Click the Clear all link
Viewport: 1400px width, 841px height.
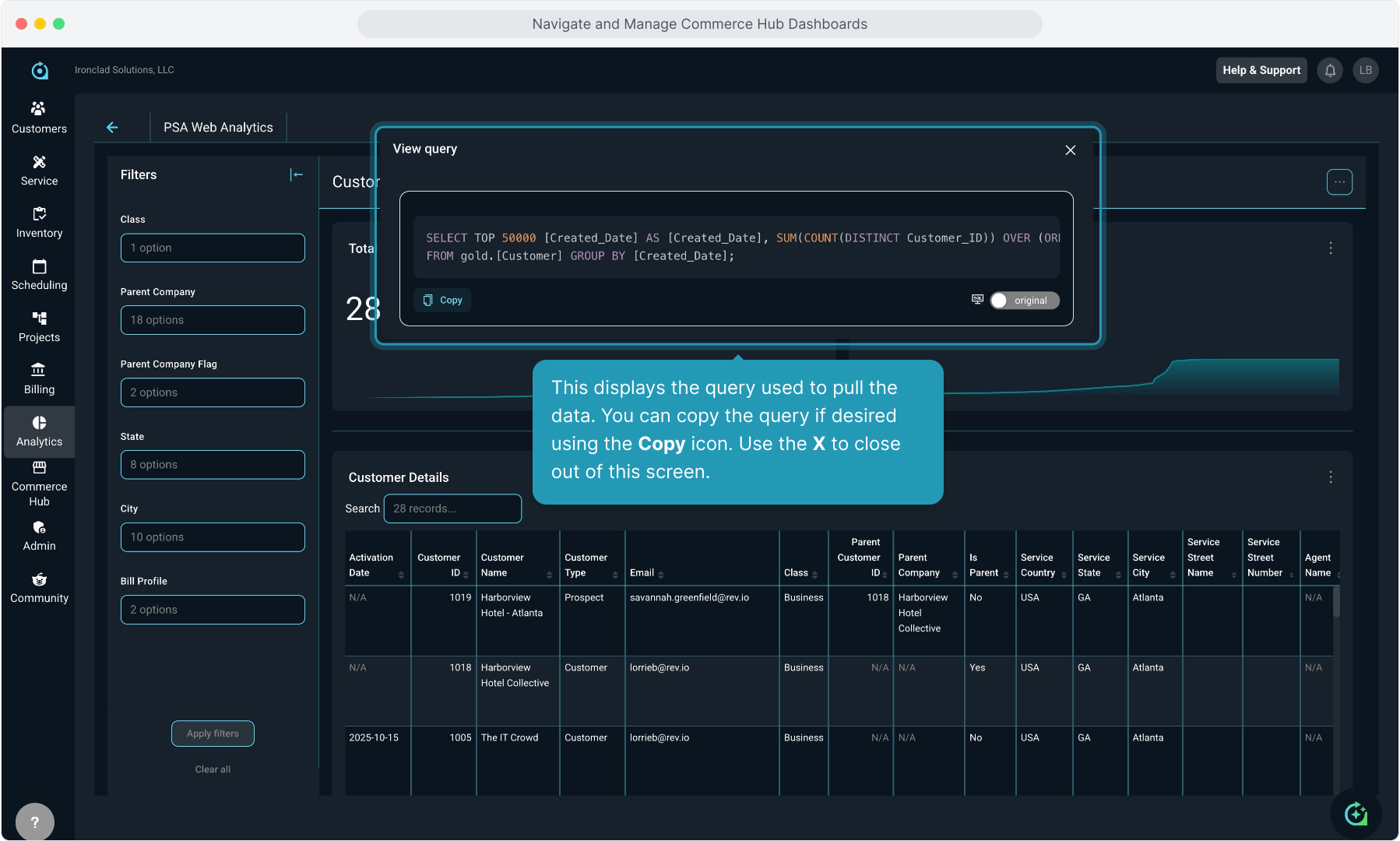point(213,769)
